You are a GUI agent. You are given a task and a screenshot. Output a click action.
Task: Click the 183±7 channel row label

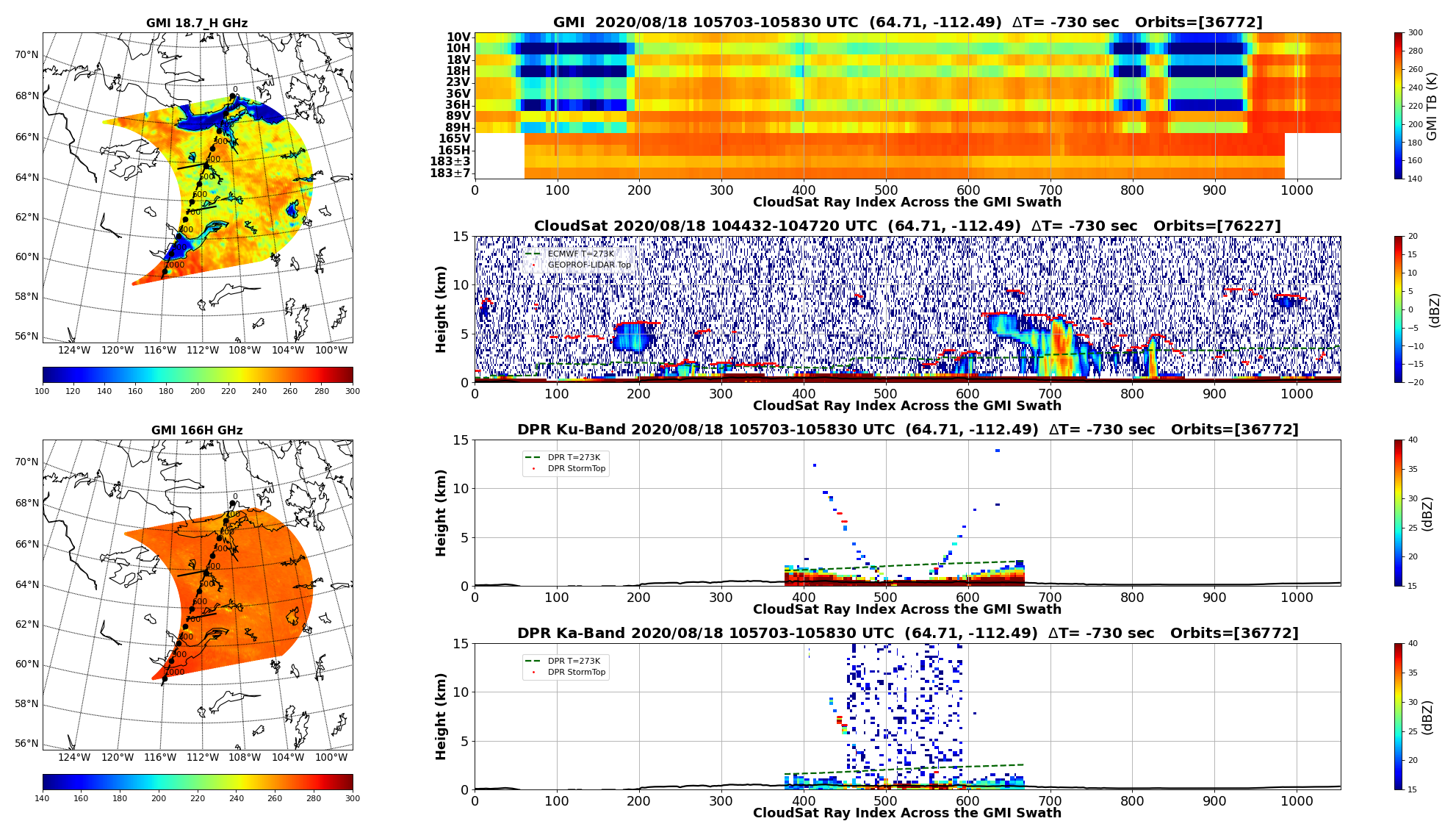click(450, 173)
